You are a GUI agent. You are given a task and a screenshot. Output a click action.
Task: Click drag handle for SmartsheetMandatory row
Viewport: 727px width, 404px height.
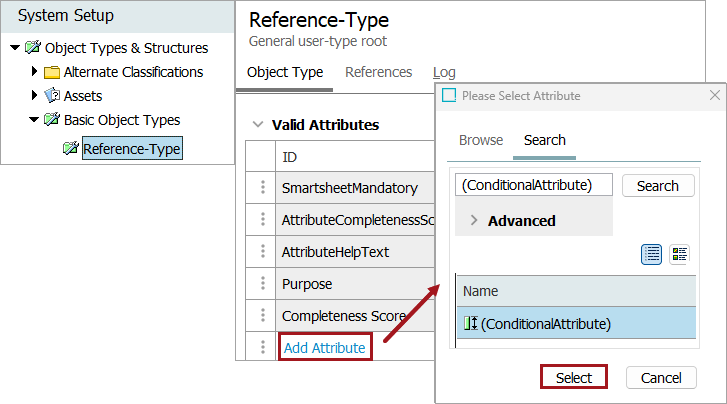263,187
